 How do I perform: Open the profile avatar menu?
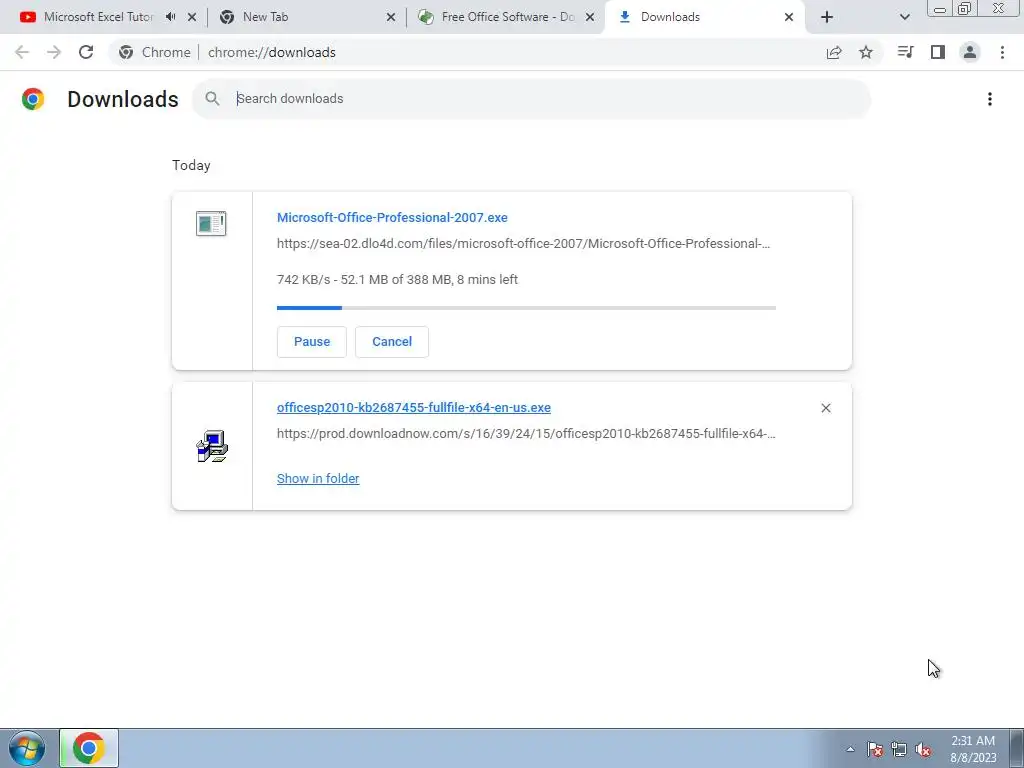point(970,52)
